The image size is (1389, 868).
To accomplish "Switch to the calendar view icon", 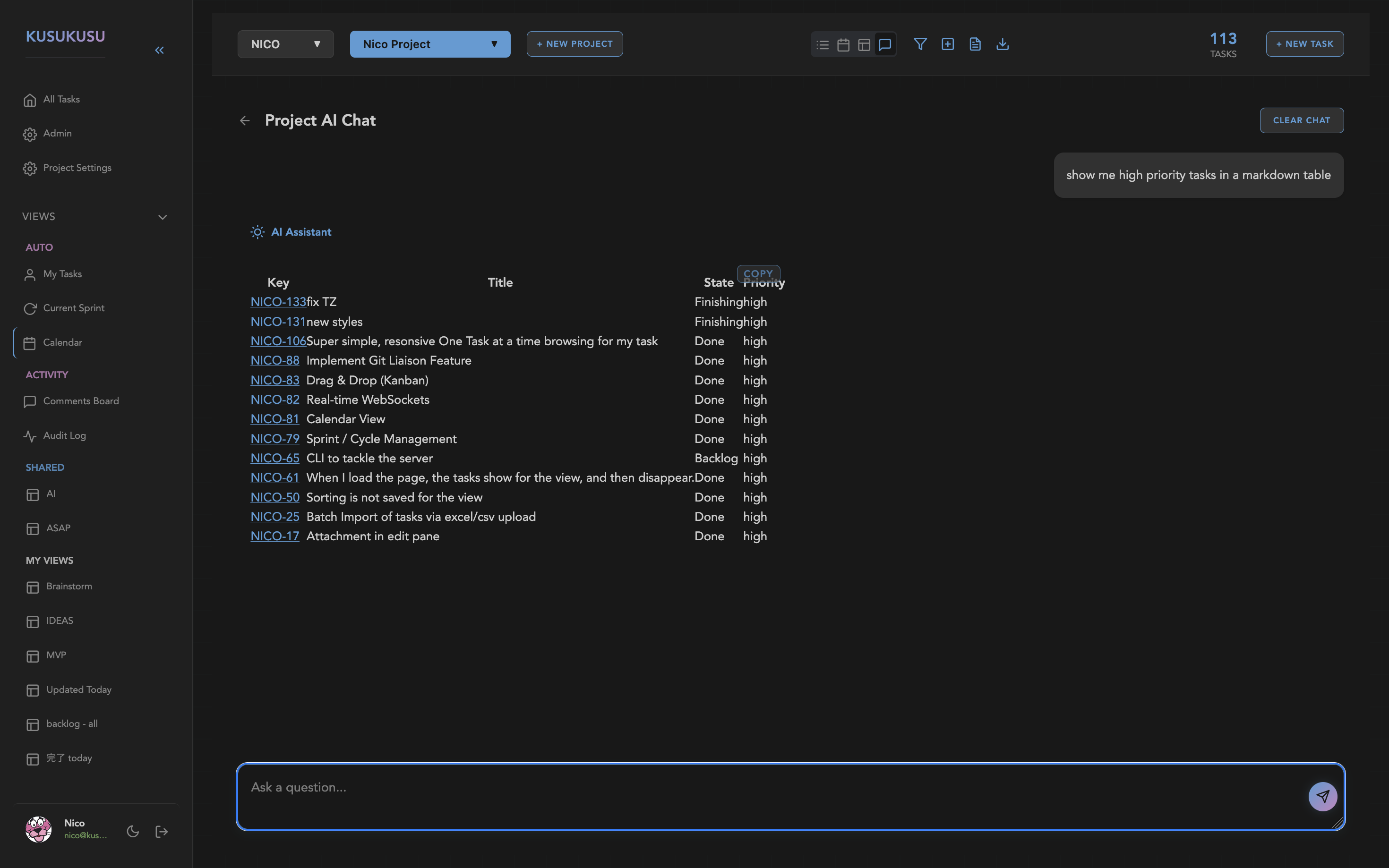I will pos(843,45).
